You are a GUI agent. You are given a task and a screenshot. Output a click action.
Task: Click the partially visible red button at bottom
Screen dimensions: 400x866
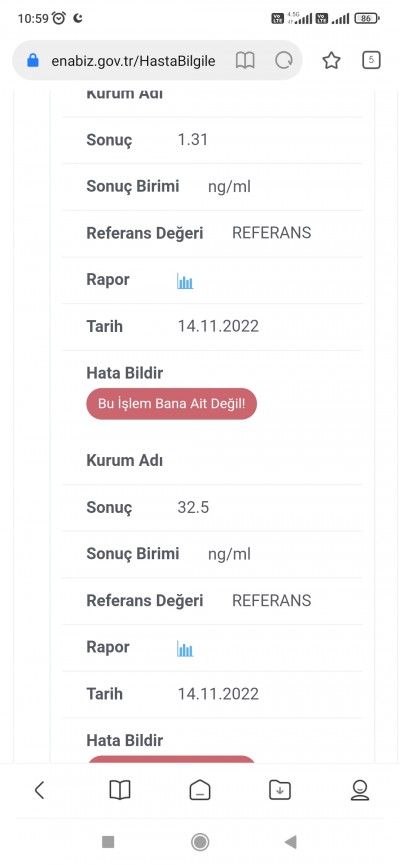(x=171, y=759)
